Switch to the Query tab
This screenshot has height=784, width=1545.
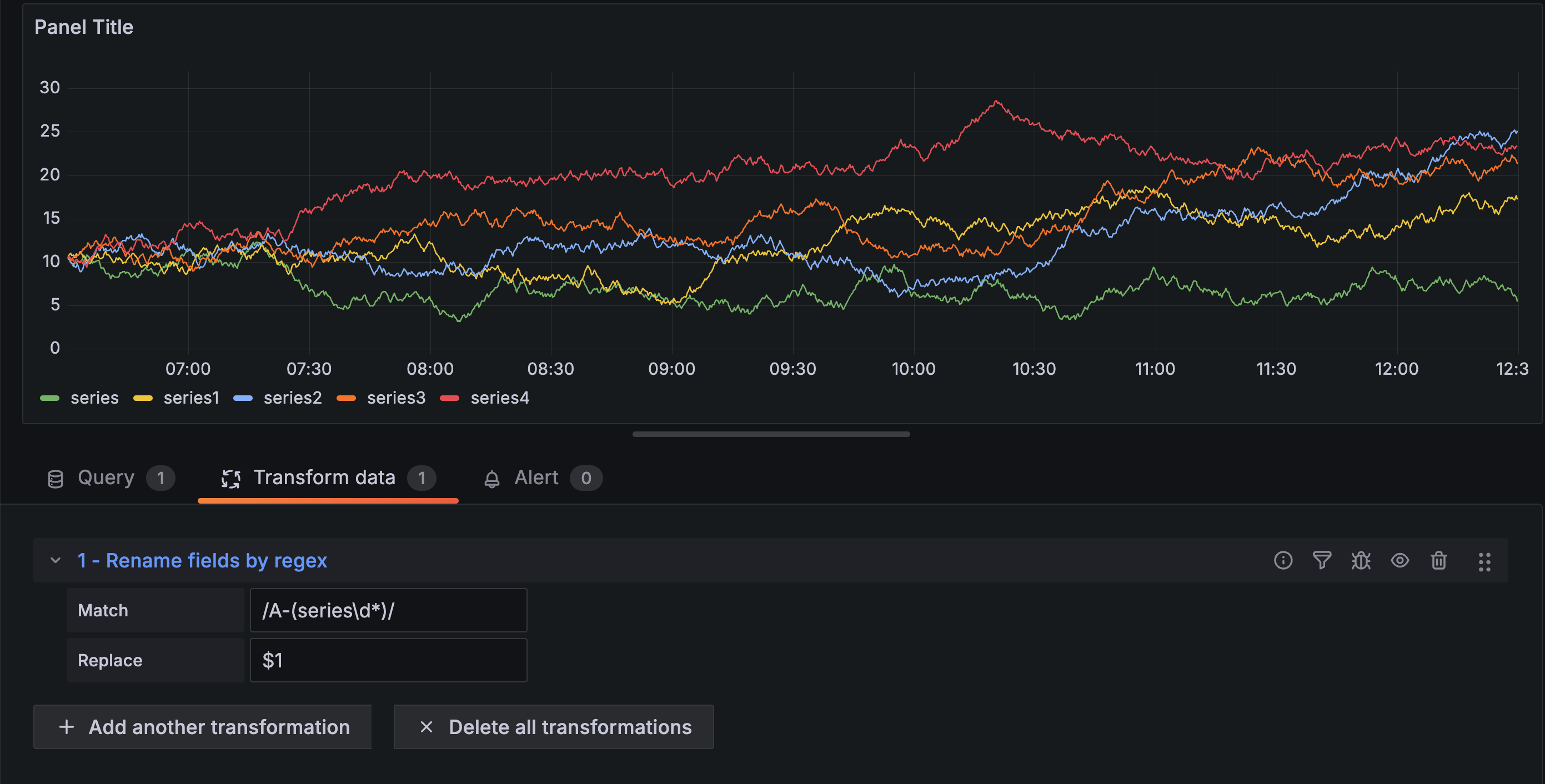(x=105, y=478)
